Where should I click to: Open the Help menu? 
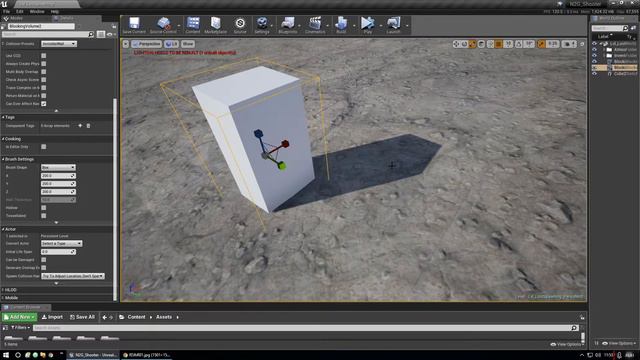[55, 11]
